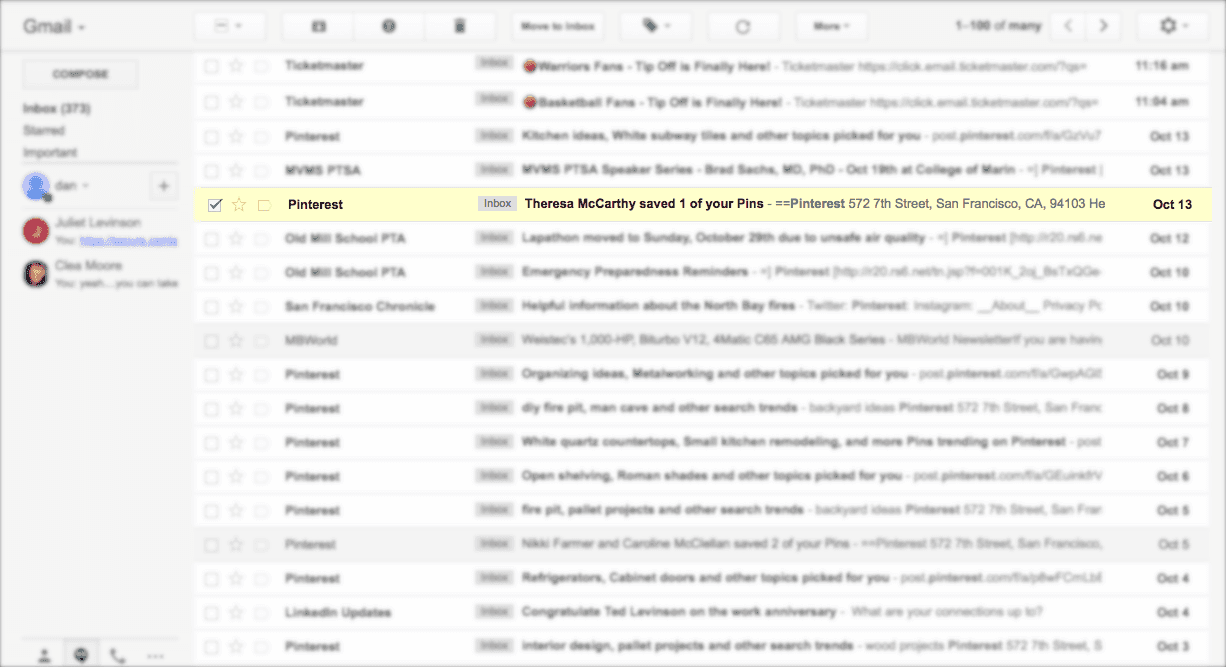Viewport: 1226px width, 667px height.
Task: Go to the newer messages with the left arrow
Action: (1070, 26)
